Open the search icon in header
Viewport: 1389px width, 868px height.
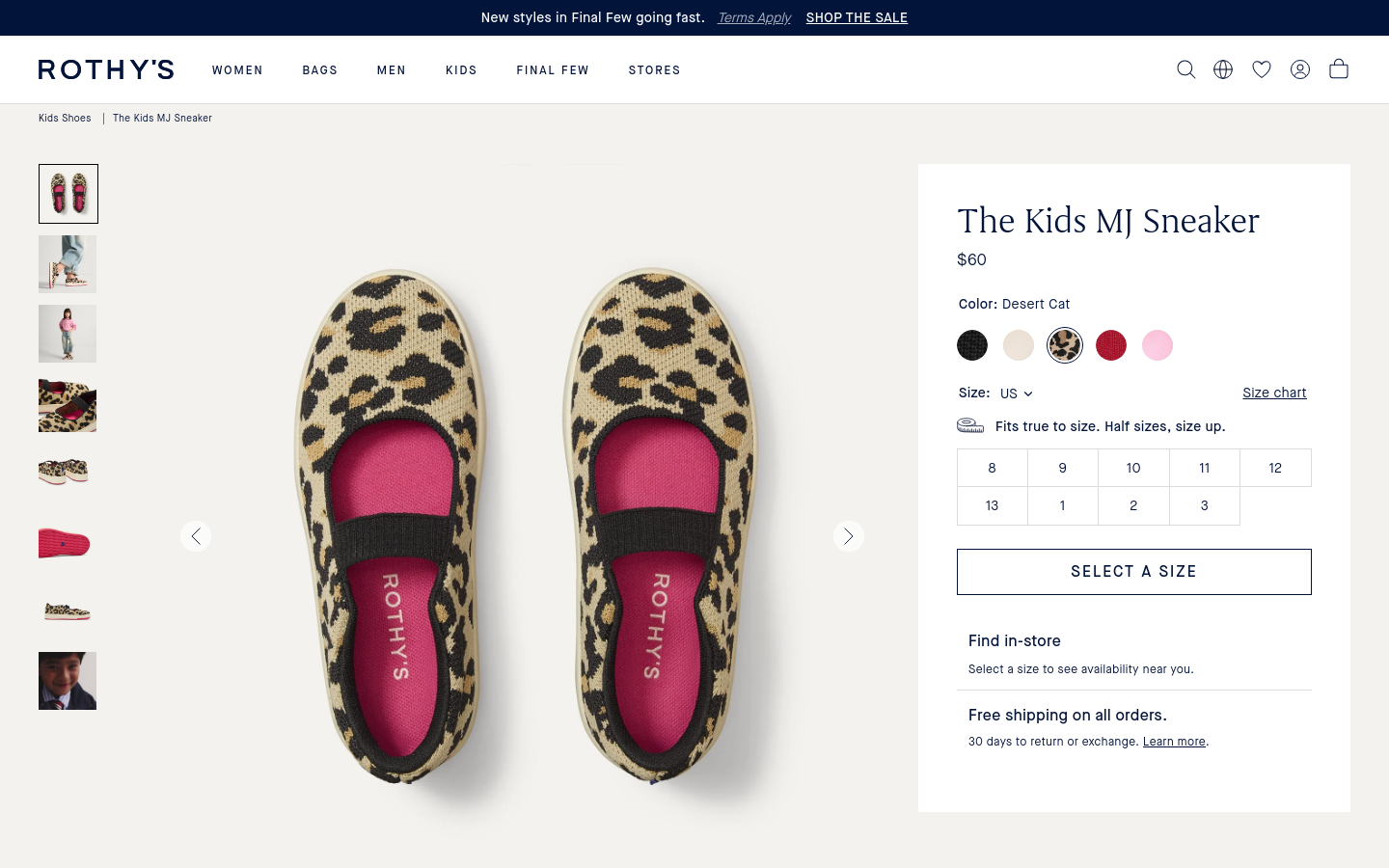pyautogui.click(x=1185, y=69)
